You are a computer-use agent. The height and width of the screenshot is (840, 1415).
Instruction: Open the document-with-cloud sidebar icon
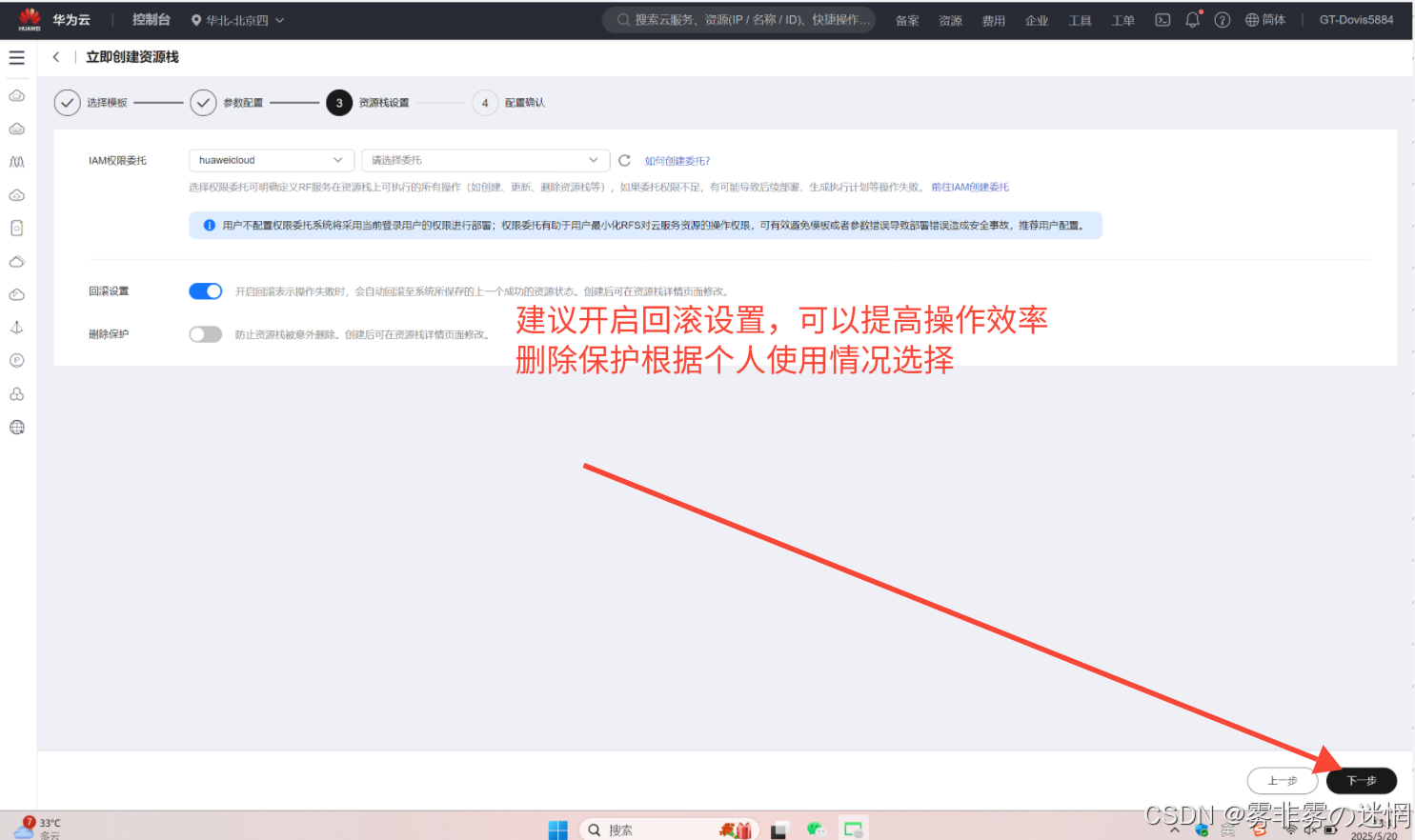pos(17,229)
